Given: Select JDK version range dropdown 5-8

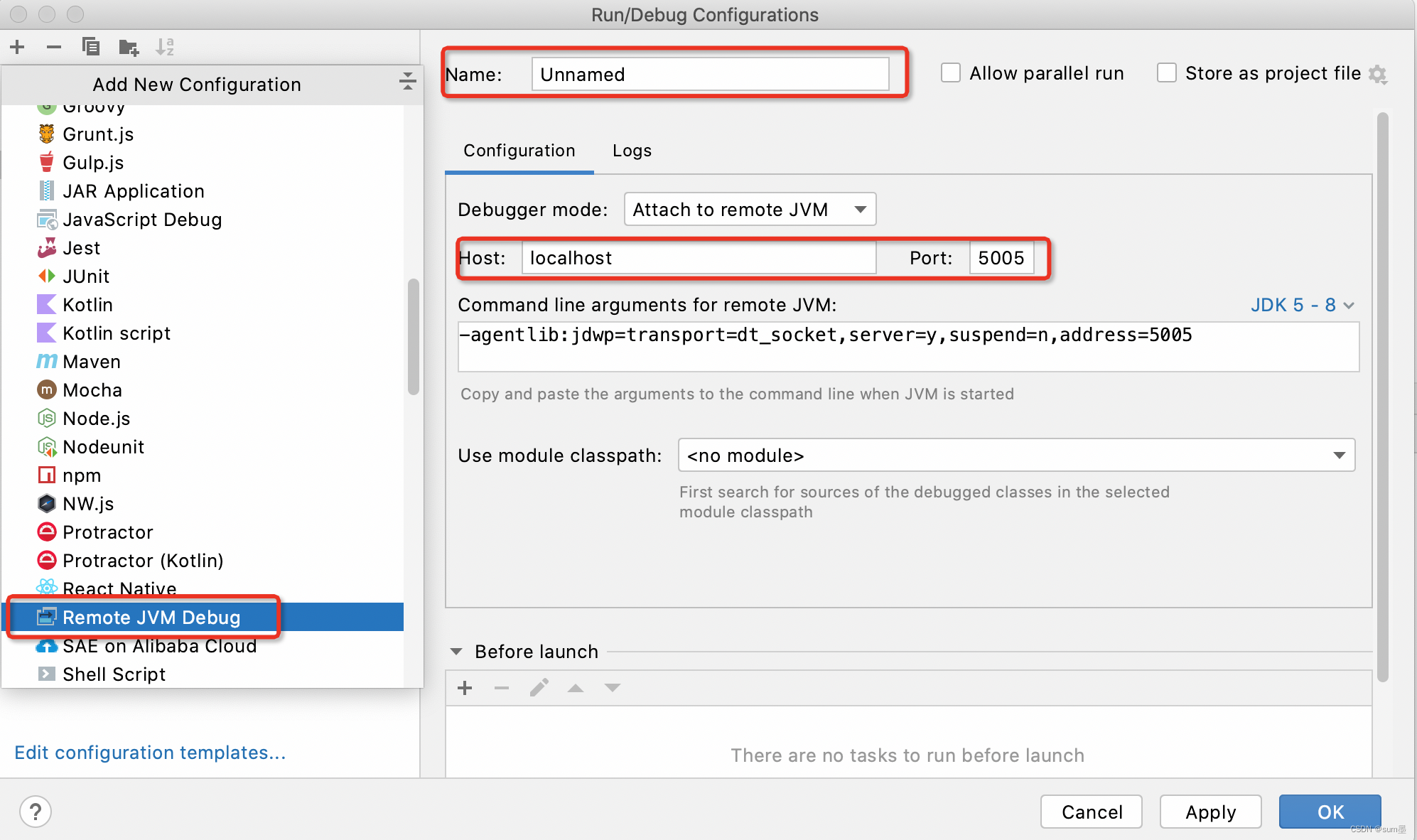Looking at the screenshot, I should point(1307,304).
